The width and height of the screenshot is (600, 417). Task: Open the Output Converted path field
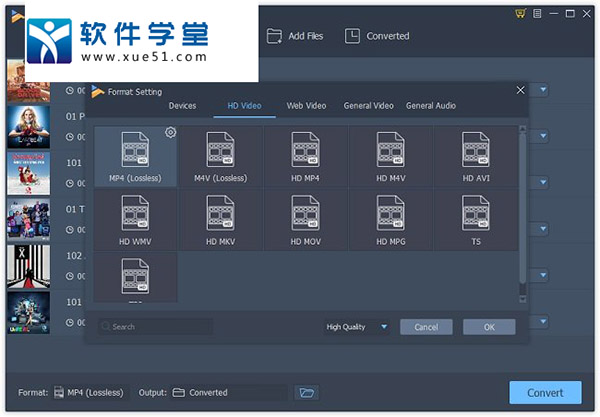tap(228, 392)
